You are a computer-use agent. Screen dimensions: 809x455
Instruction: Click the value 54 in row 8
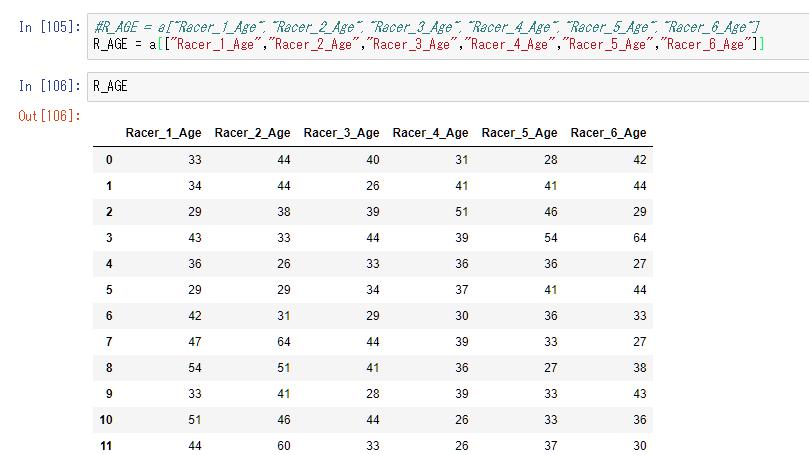[195, 368]
